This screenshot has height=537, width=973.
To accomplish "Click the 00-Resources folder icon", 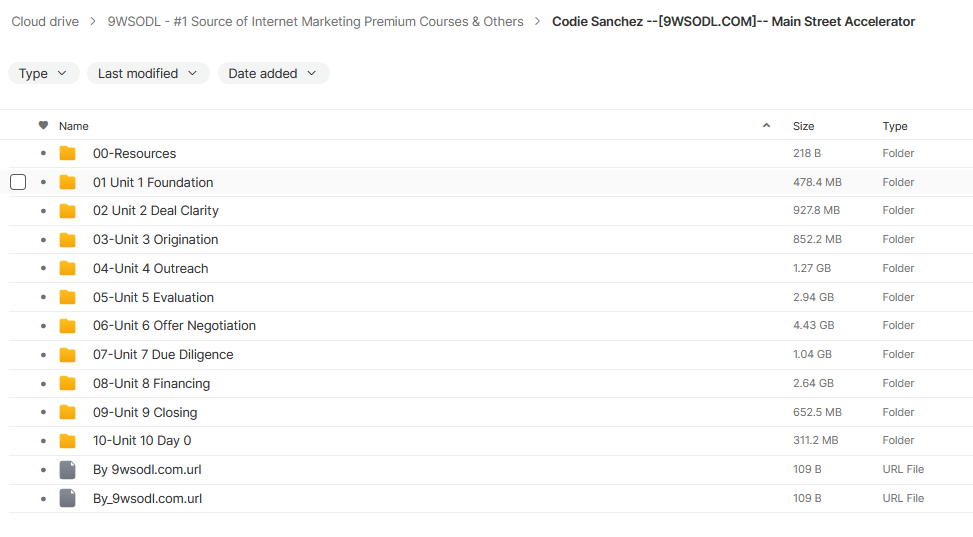I will [x=68, y=153].
